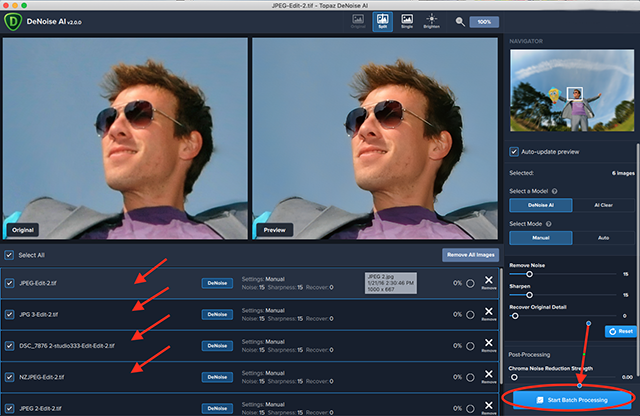
Task: Remove JPG 3-Edit-2.tif from the list
Action: (x=489, y=313)
